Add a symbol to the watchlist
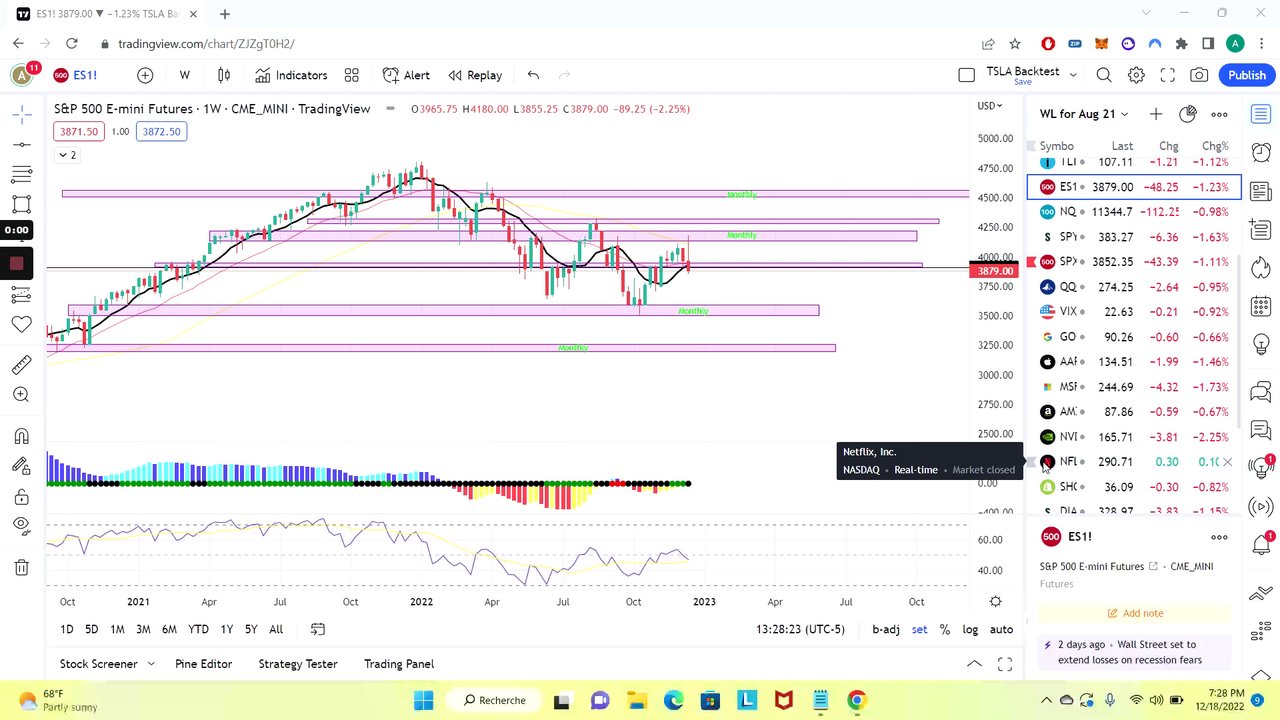1280x720 pixels. [x=1156, y=114]
